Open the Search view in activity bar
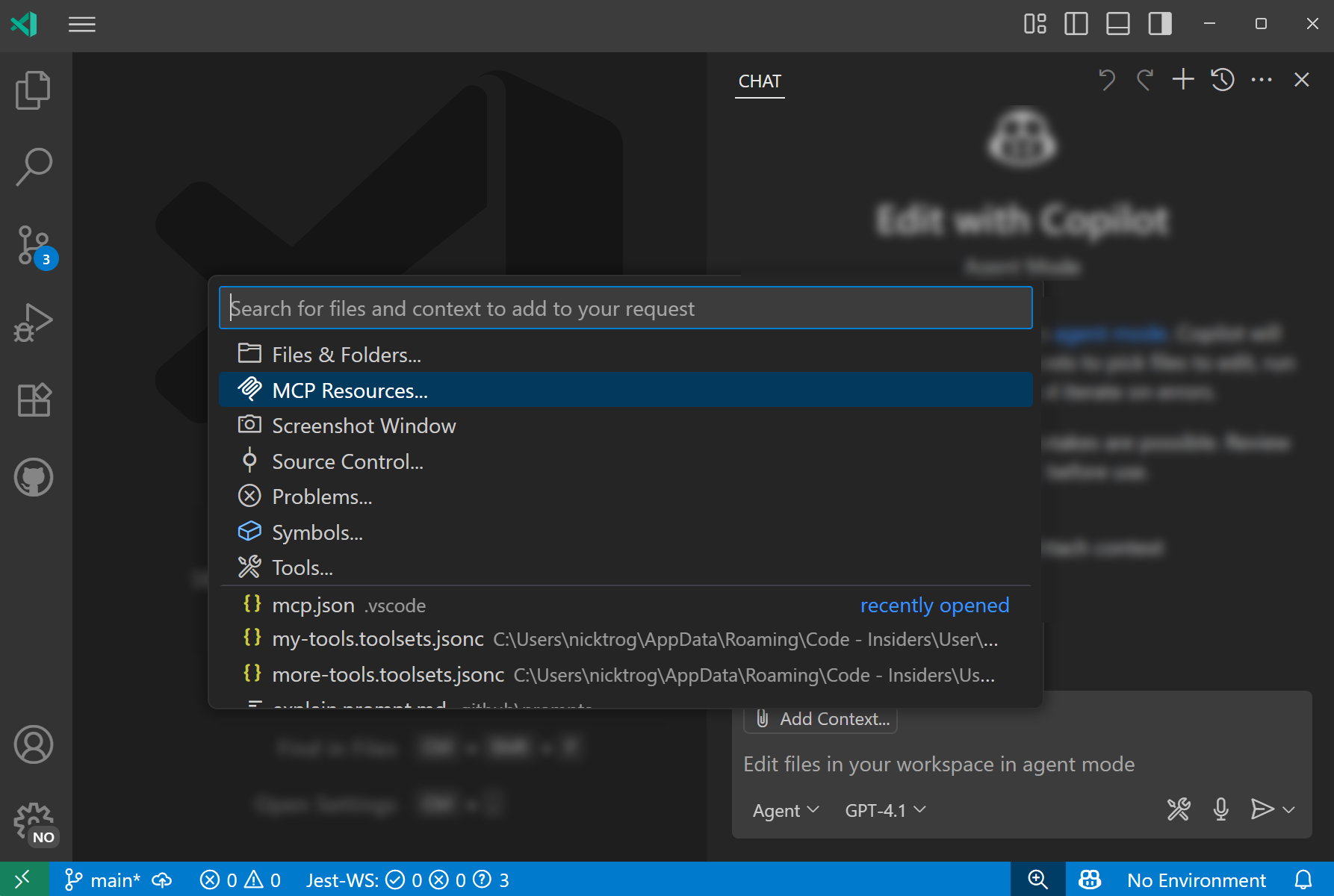Viewport: 1334px width, 896px height. tap(34, 167)
